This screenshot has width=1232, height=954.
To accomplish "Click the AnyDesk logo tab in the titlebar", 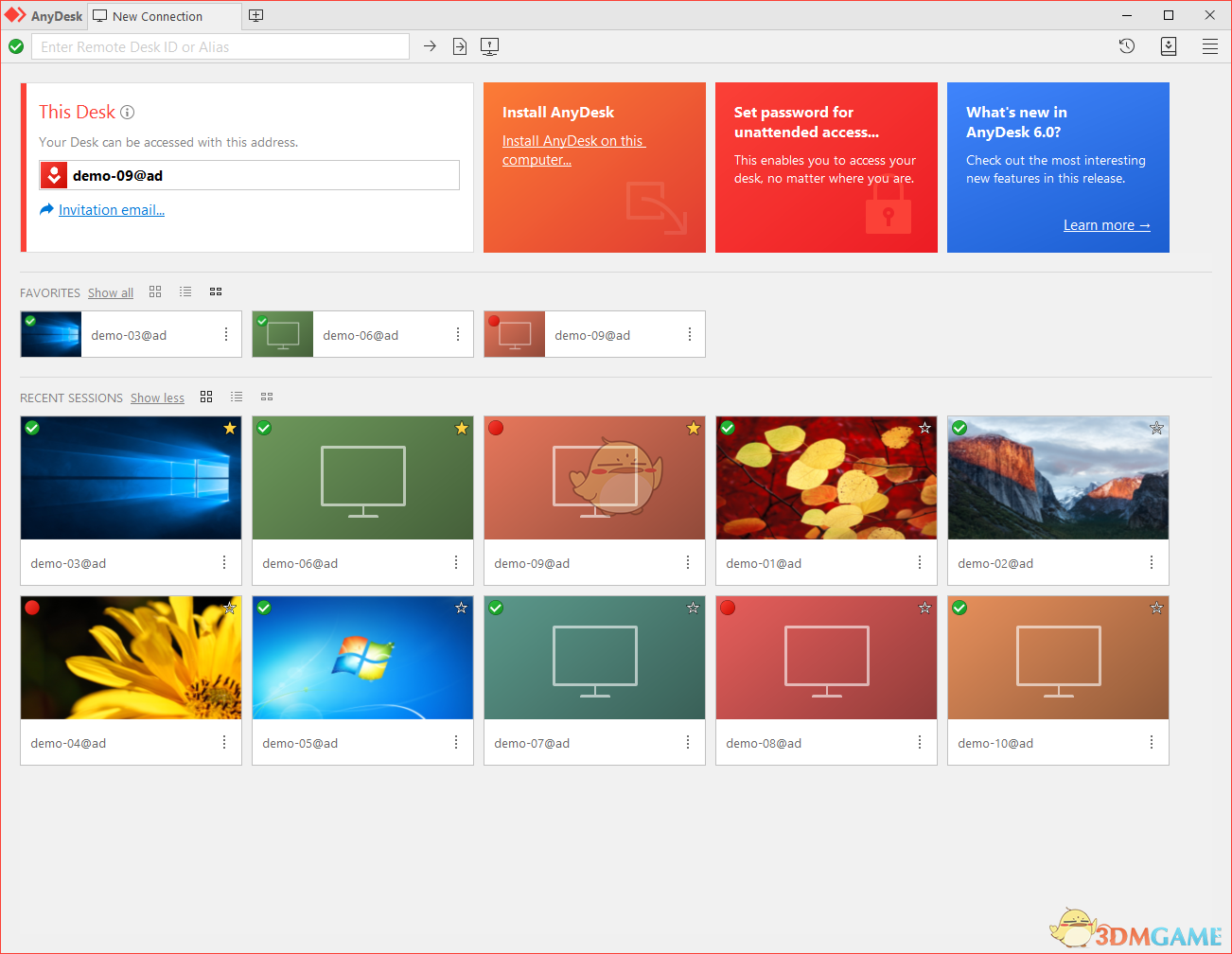I will coord(44,15).
